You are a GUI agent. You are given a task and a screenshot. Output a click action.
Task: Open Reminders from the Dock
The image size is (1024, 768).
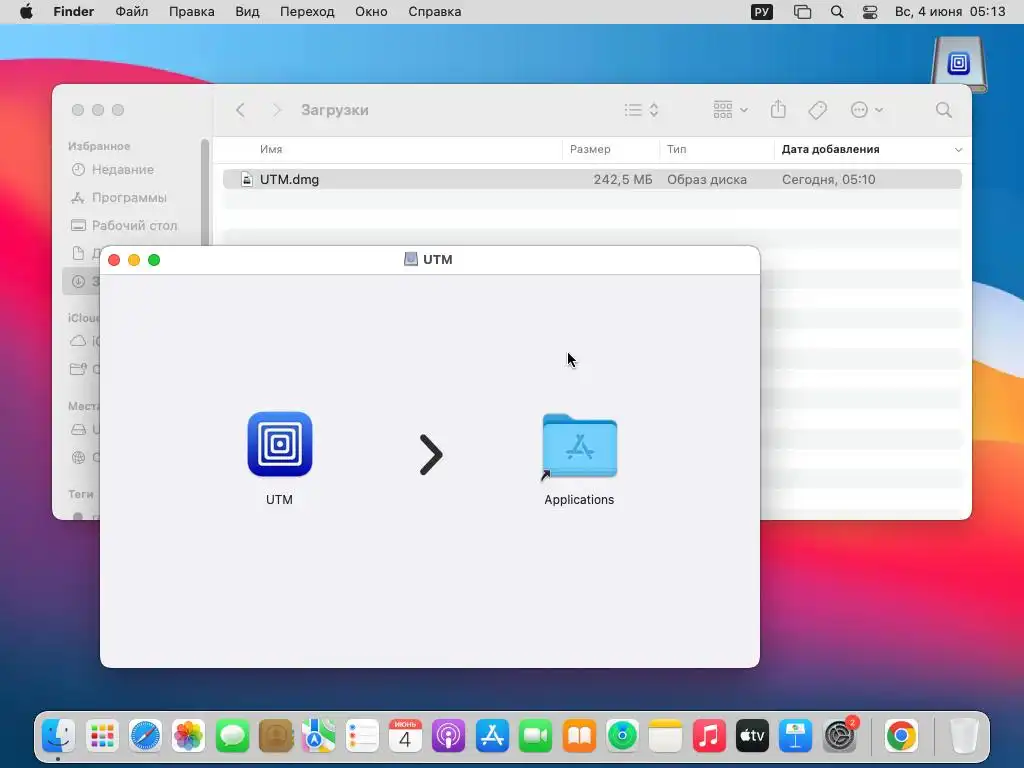[362, 736]
